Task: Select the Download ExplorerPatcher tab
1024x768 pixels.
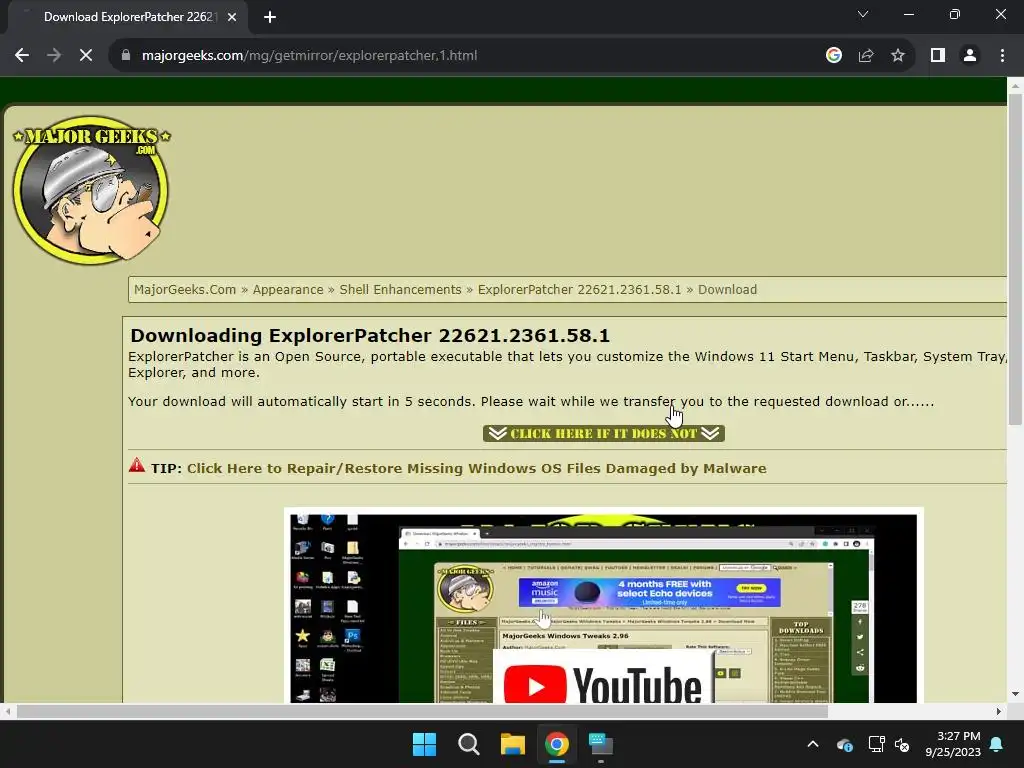Action: click(129, 17)
